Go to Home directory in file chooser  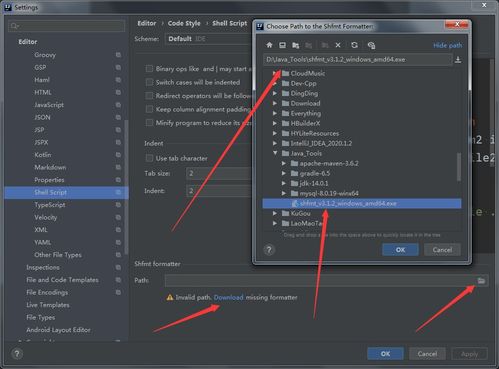pyautogui.click(x=269, y=45)
